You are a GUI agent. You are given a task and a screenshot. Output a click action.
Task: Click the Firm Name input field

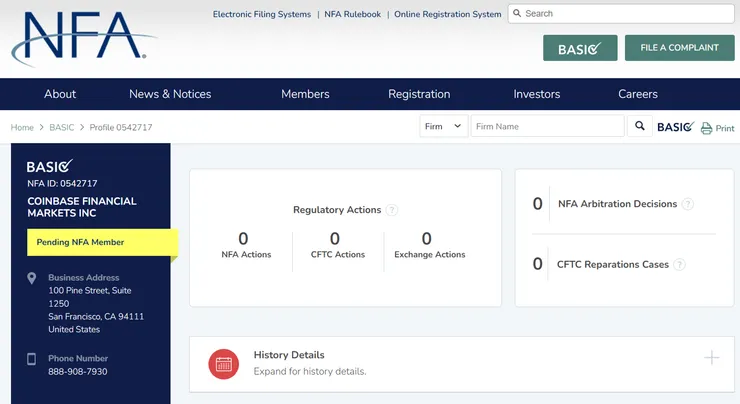coord(547,127)
